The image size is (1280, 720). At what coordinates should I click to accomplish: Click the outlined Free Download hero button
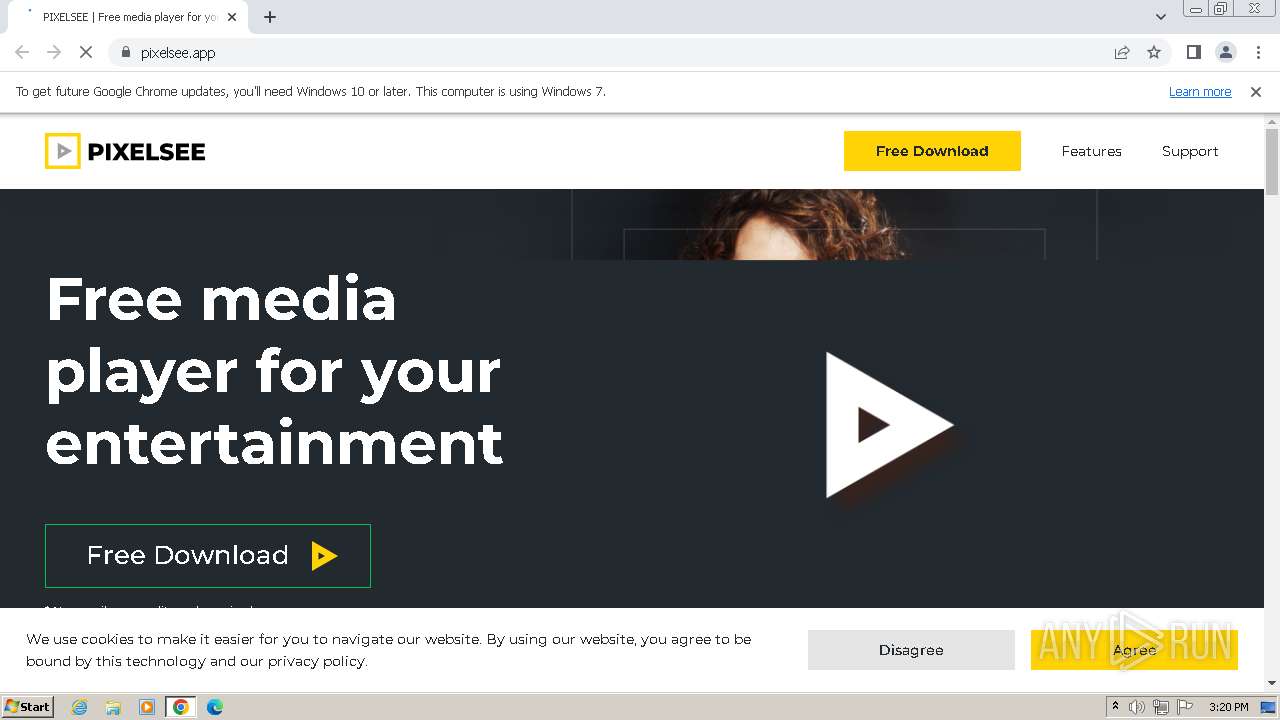coord(208,556)
